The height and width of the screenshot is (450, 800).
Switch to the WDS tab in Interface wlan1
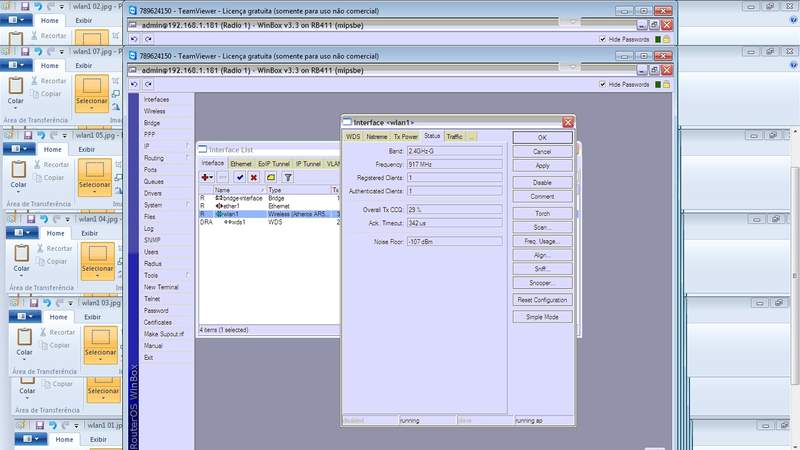353,137
